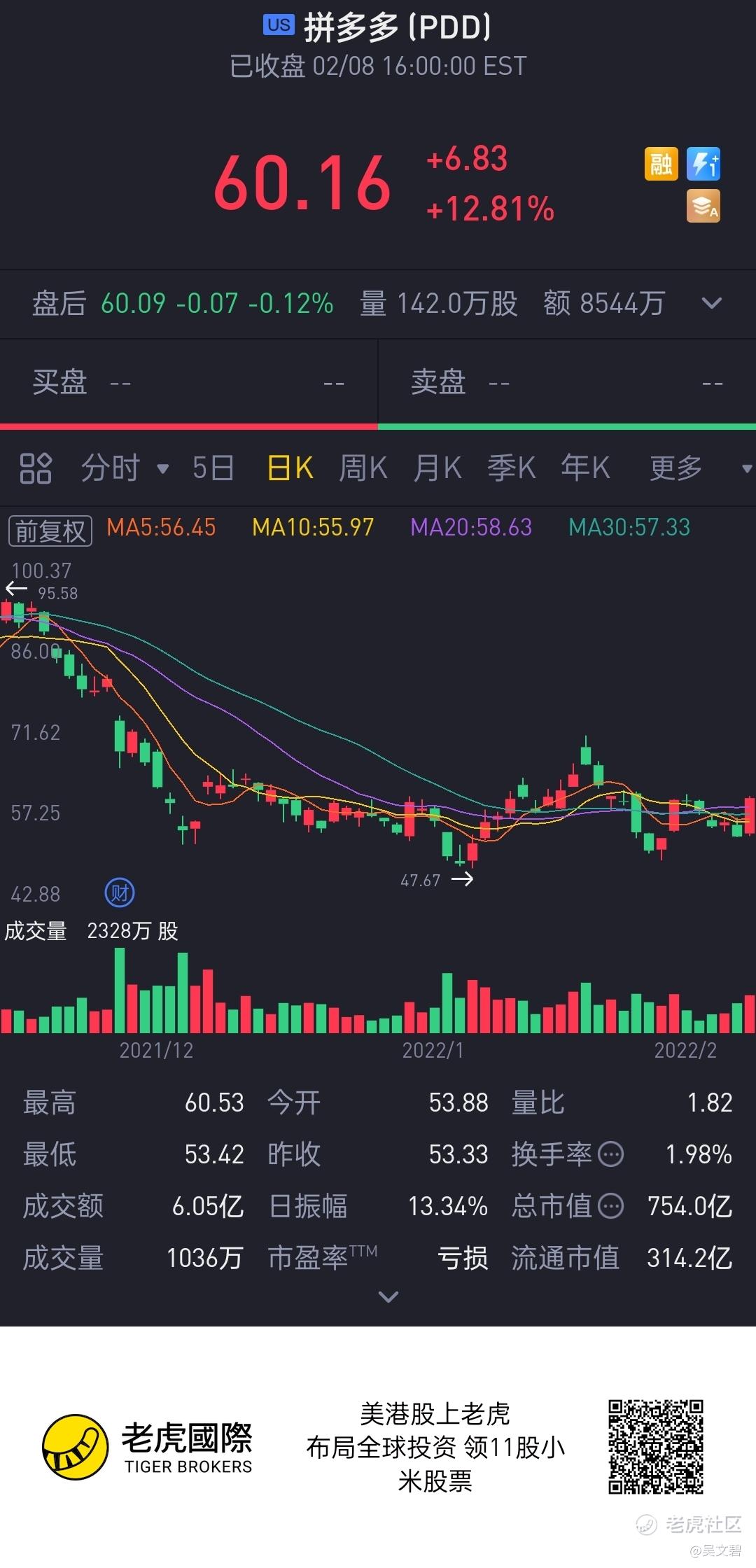Tap the 最高 60.53 value
The width and height of the screenshot is (756, 1568).
pyautogui.click(x=214, y=1103)
